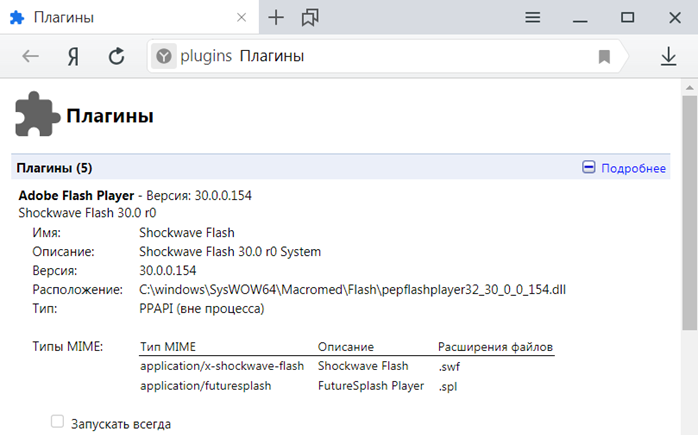
Task: Reload the plugins page
Action: point(117,56)
